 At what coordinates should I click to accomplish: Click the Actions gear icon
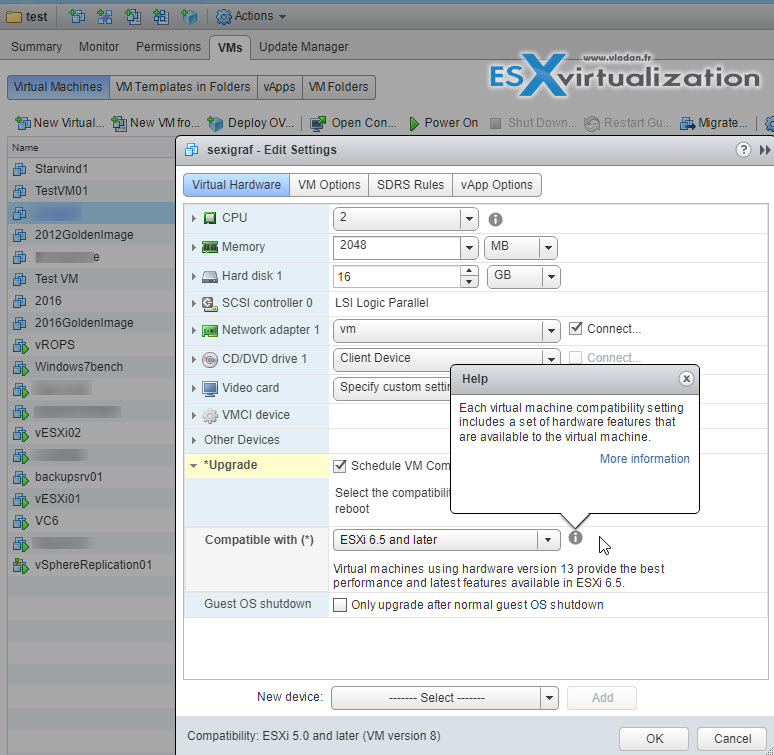224,17
